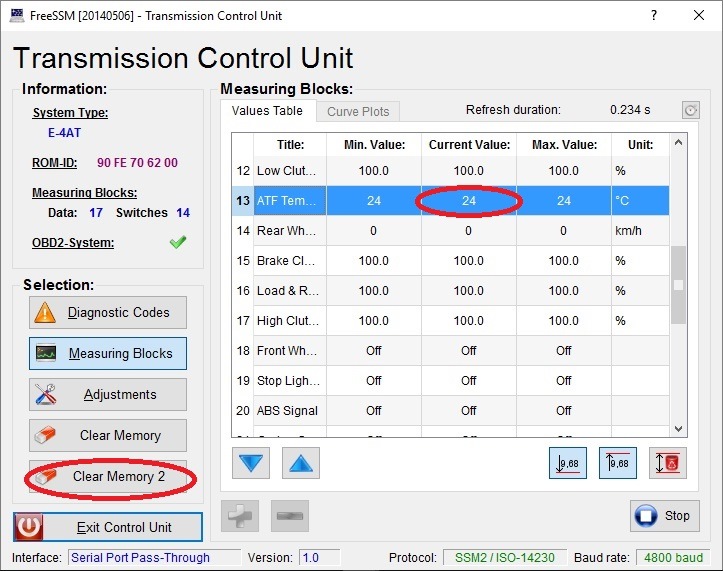Exit the control unit
The width and height of the screenshot is (723, 571).
108,527
